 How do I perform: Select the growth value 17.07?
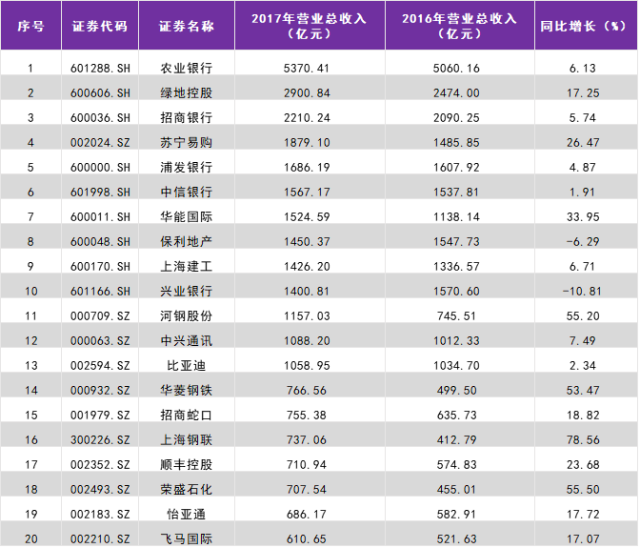[x=583, y=539]
